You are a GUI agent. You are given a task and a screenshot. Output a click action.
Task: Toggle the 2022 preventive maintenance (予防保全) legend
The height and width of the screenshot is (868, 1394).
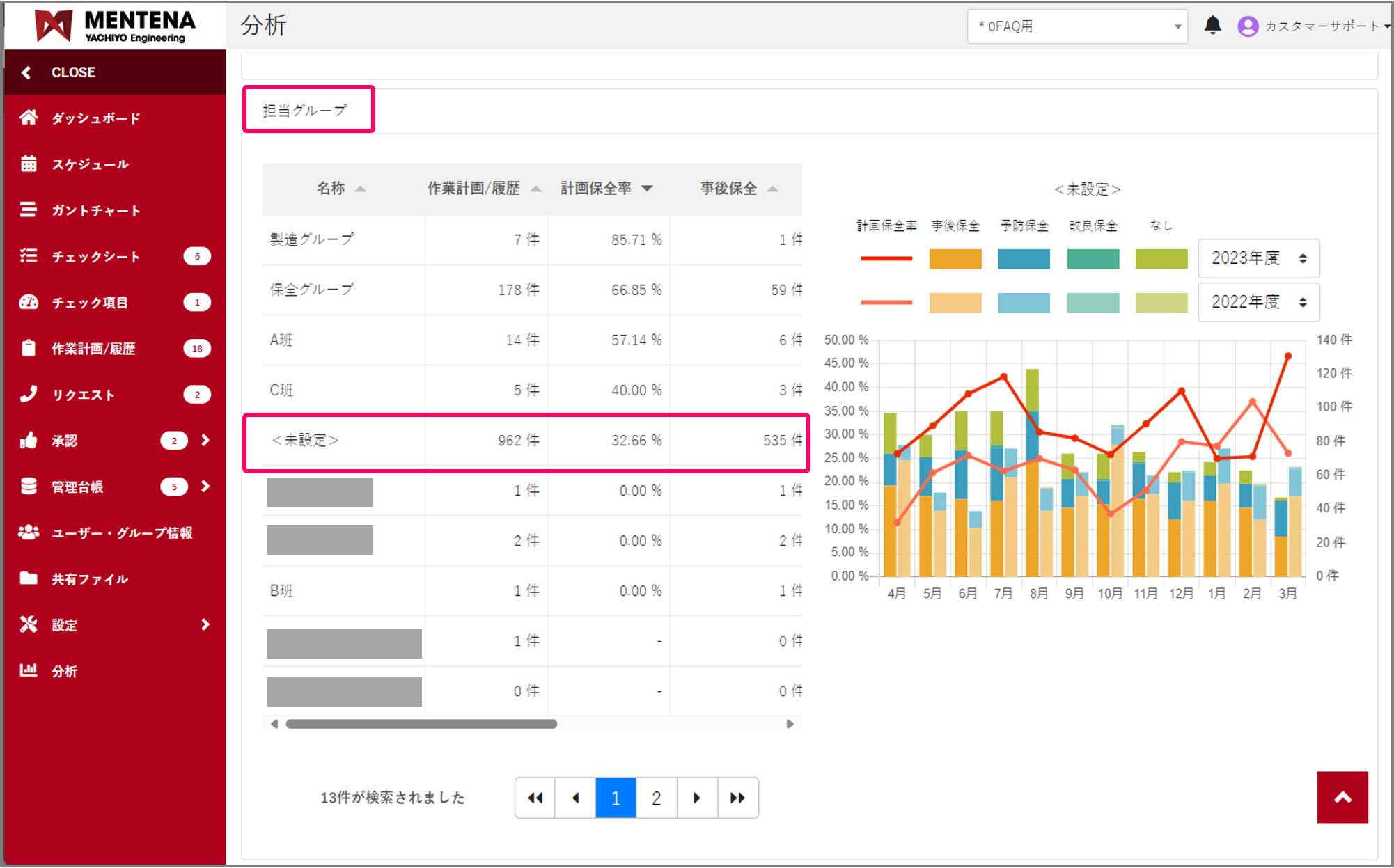[1023, 303]
